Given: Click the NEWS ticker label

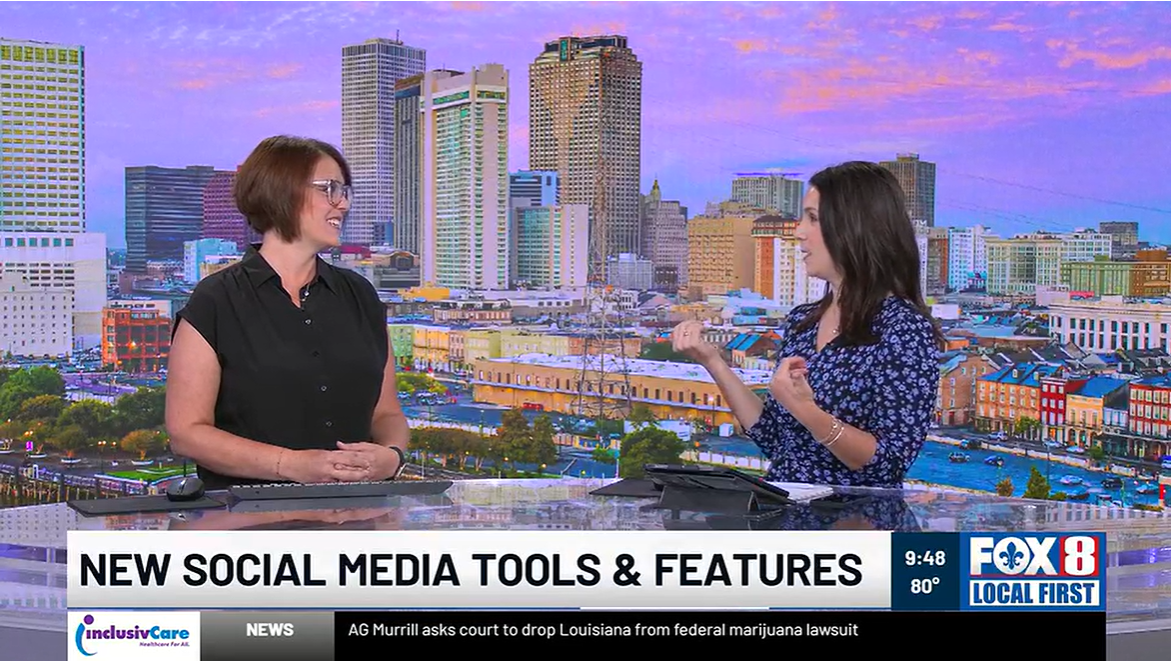Looking at the screenshot, I should tap(270, 630).
